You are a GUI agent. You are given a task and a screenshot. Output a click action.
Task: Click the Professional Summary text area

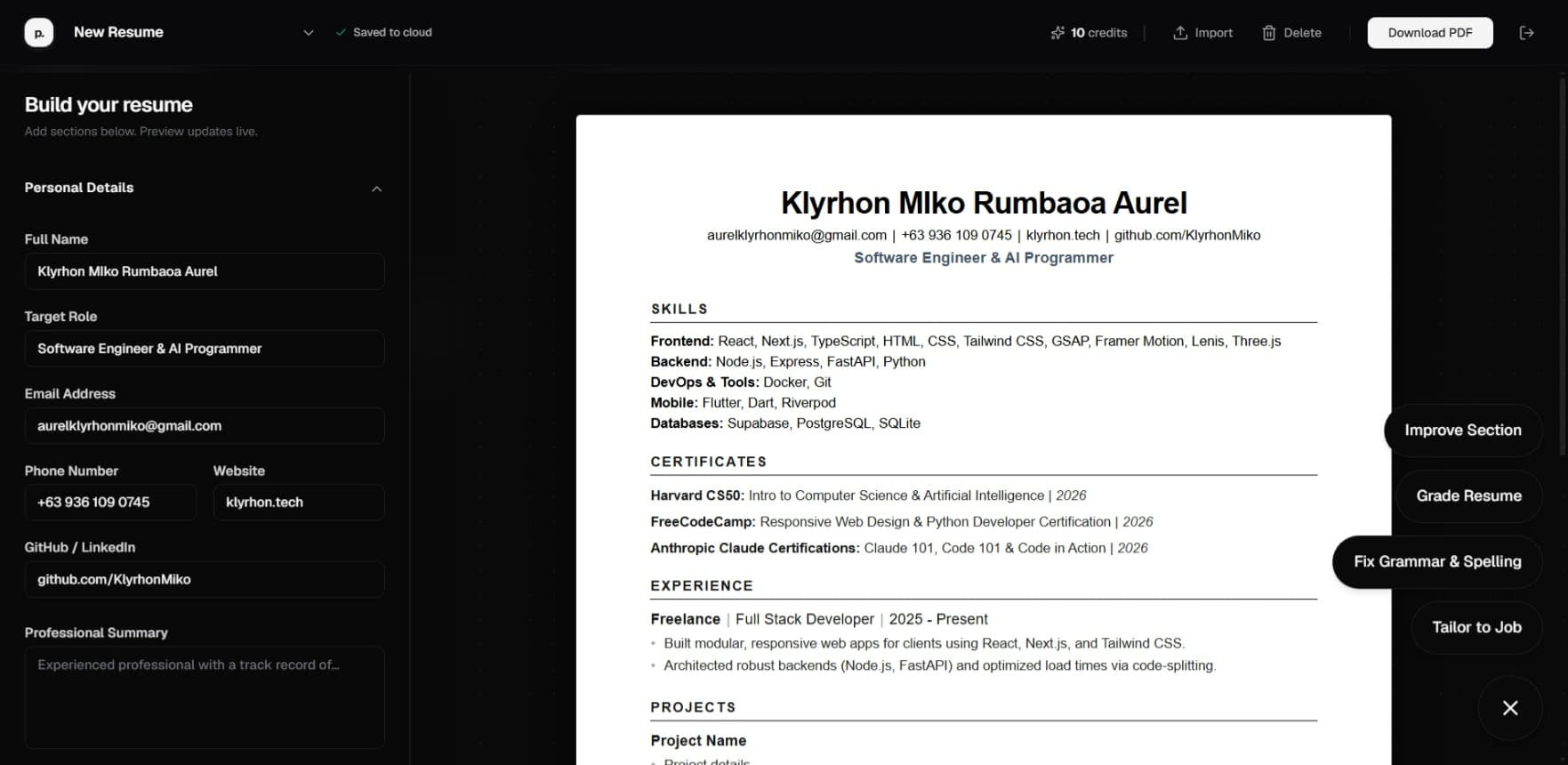[x=205, y=697]
